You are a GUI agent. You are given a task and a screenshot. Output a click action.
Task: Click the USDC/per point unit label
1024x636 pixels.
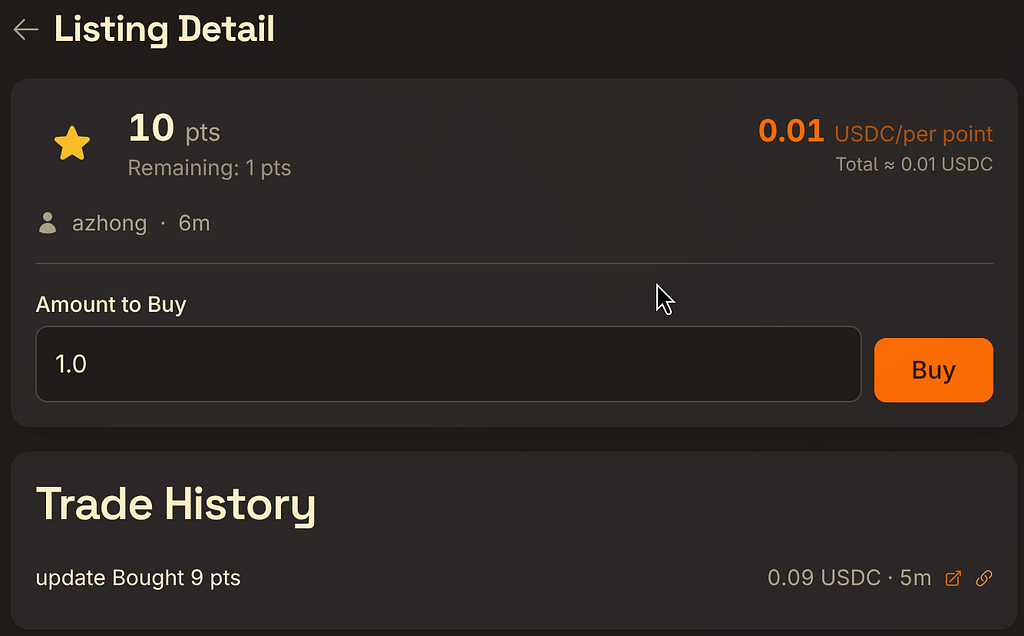tap(913, 134)
